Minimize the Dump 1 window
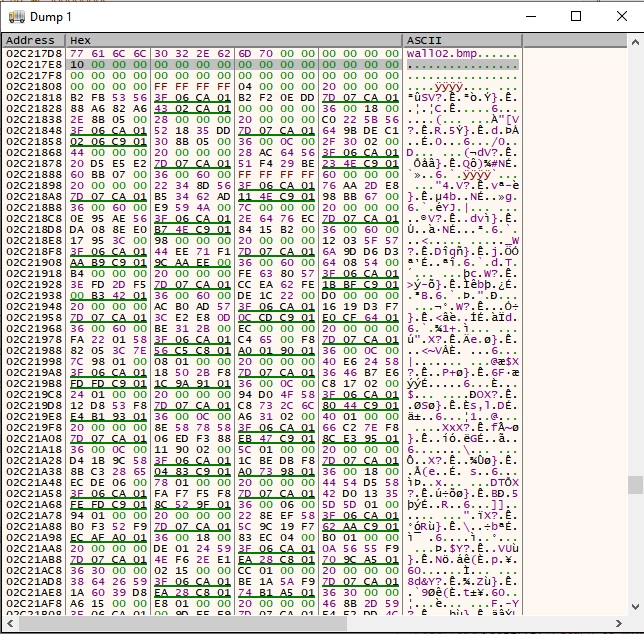Image resolution: width=644 pixels, height=634 pixels. (530, 17)
